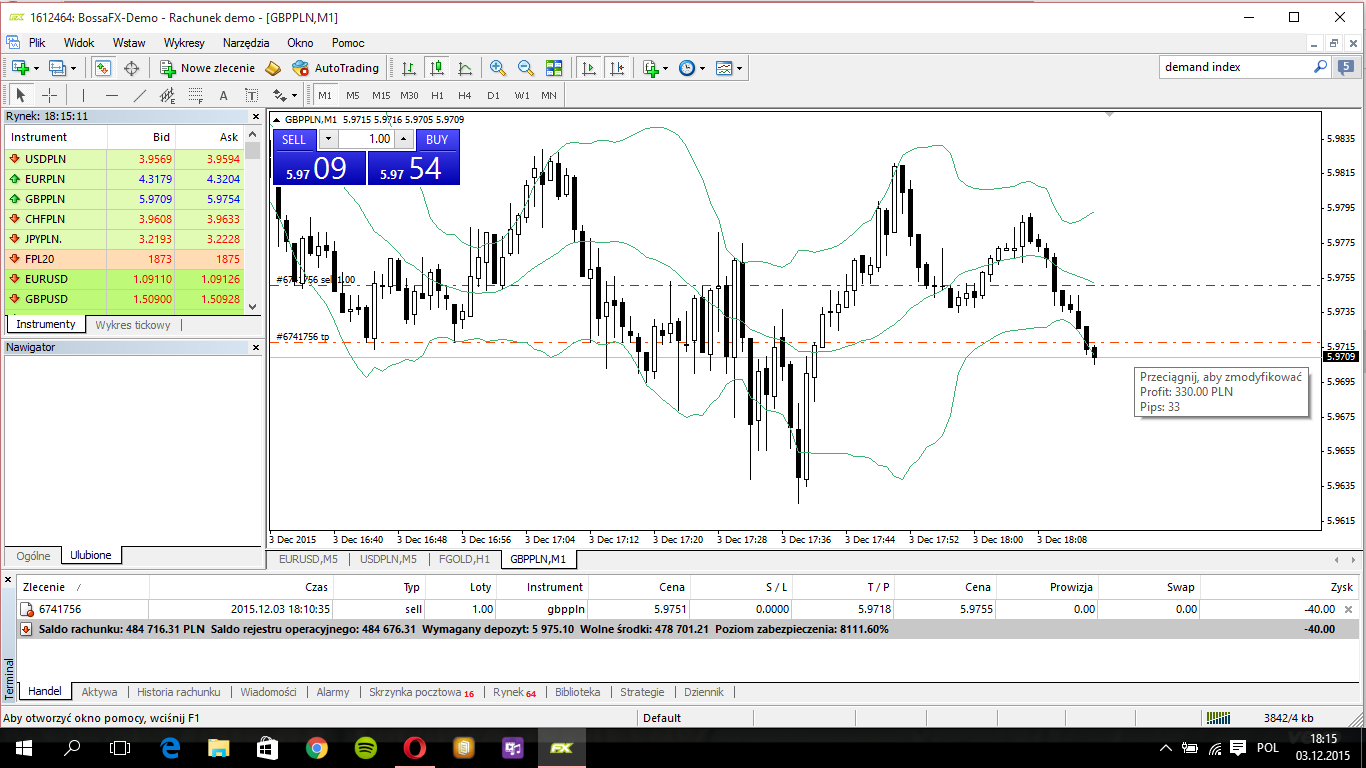1366x768 pixels.
Task: Open the arrows objects dropdown
Action: click(286, 95)
